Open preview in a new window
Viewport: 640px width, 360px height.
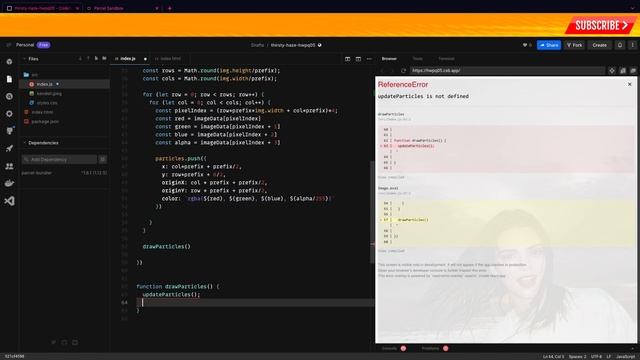[633, 71]
